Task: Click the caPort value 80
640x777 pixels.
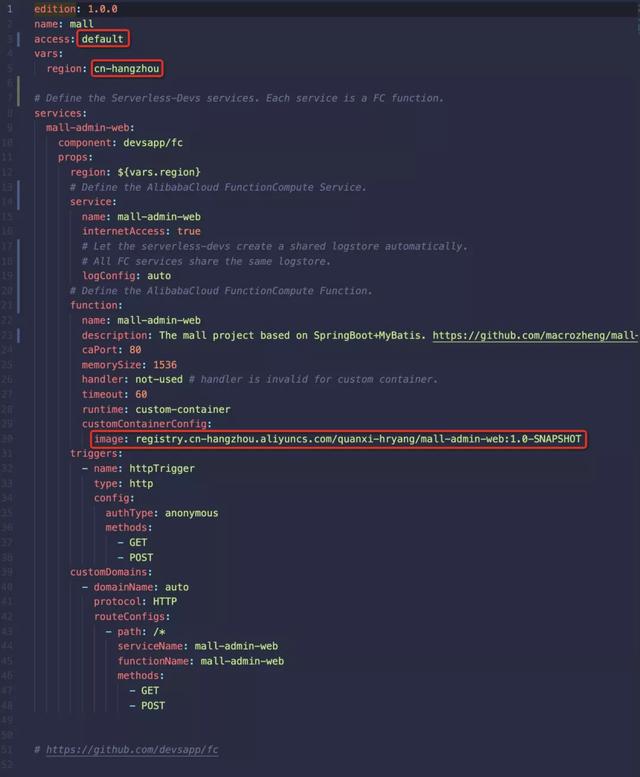Action: (x=135, y=350)
